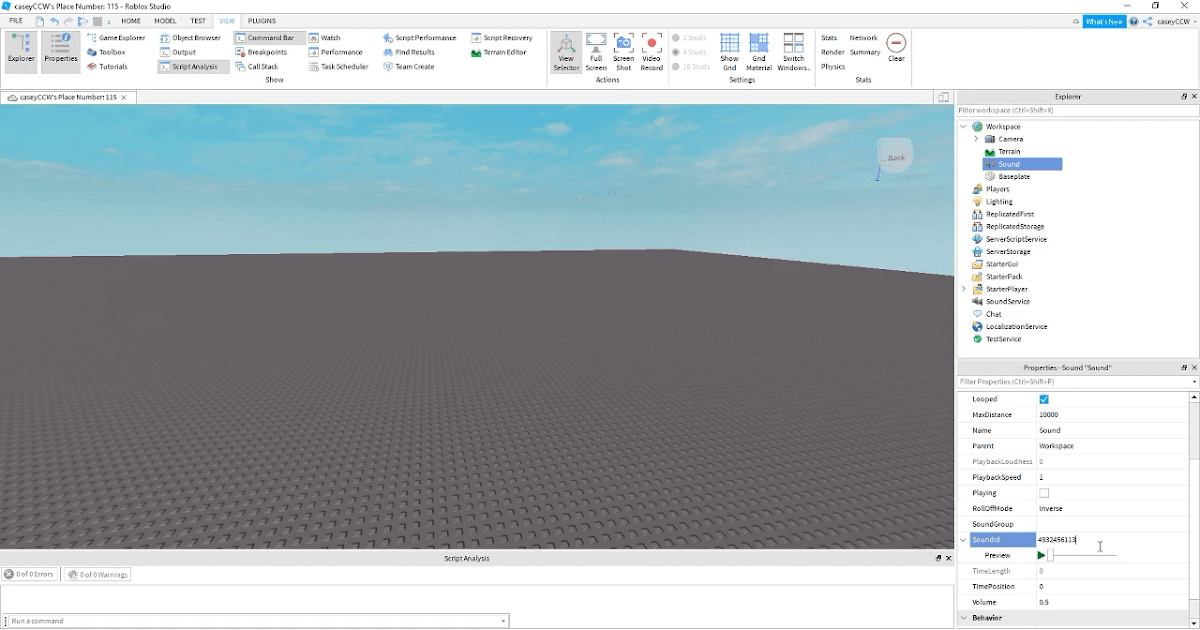
Task: Select Baseplate in Explorer
Action: tap(1013, 177)
